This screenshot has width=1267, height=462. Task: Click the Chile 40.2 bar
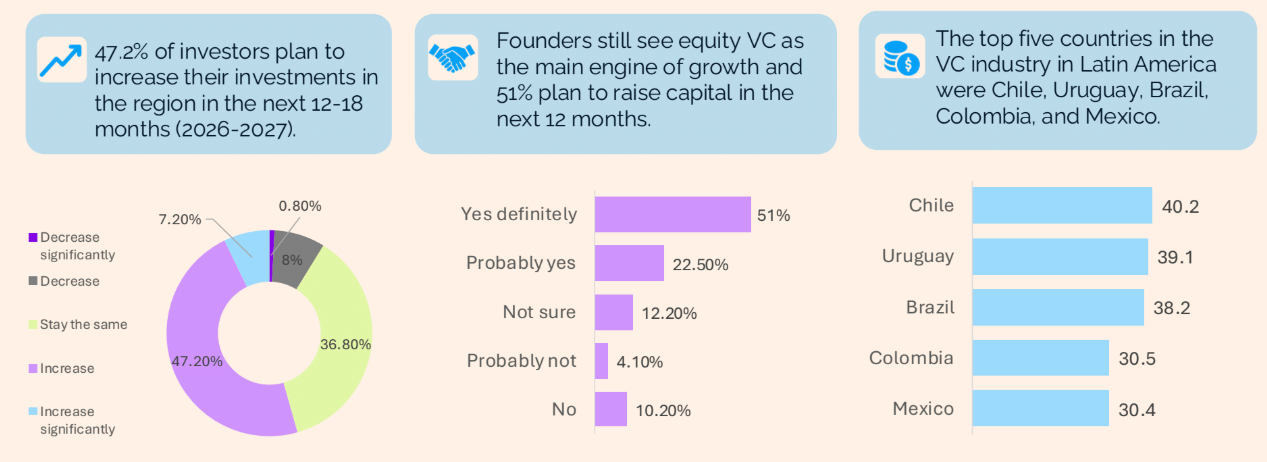(1062, 206)
